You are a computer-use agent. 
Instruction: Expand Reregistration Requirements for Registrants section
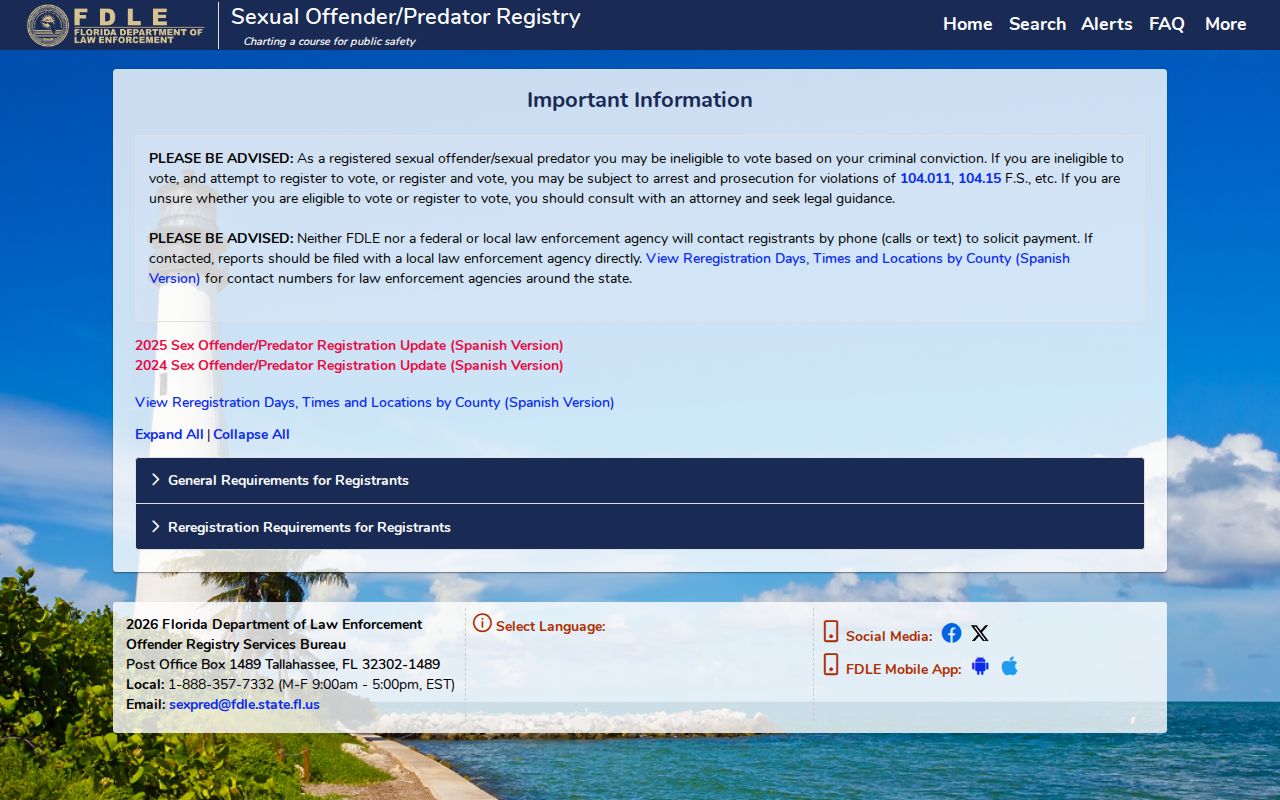coord(640,527)
